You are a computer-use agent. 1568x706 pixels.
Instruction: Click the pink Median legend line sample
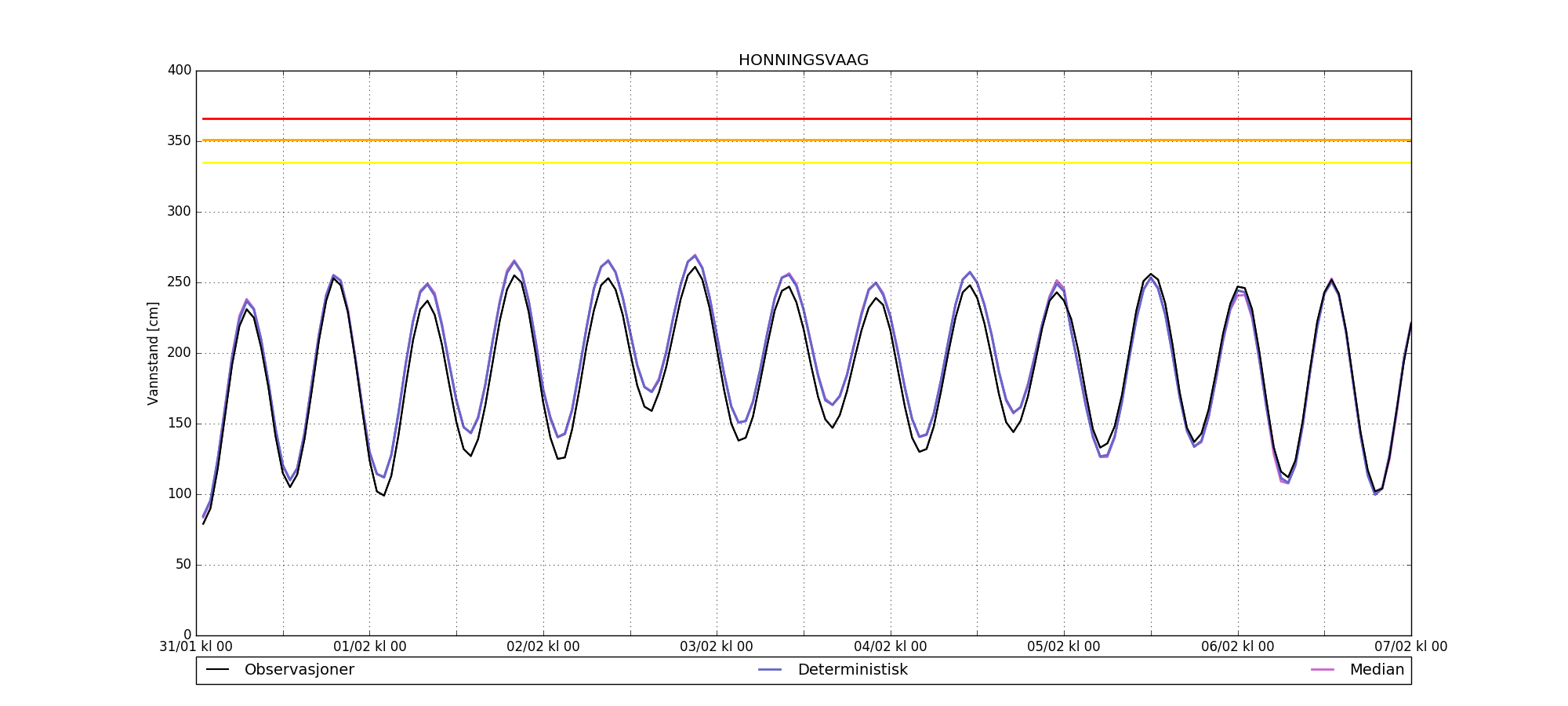1323,670
